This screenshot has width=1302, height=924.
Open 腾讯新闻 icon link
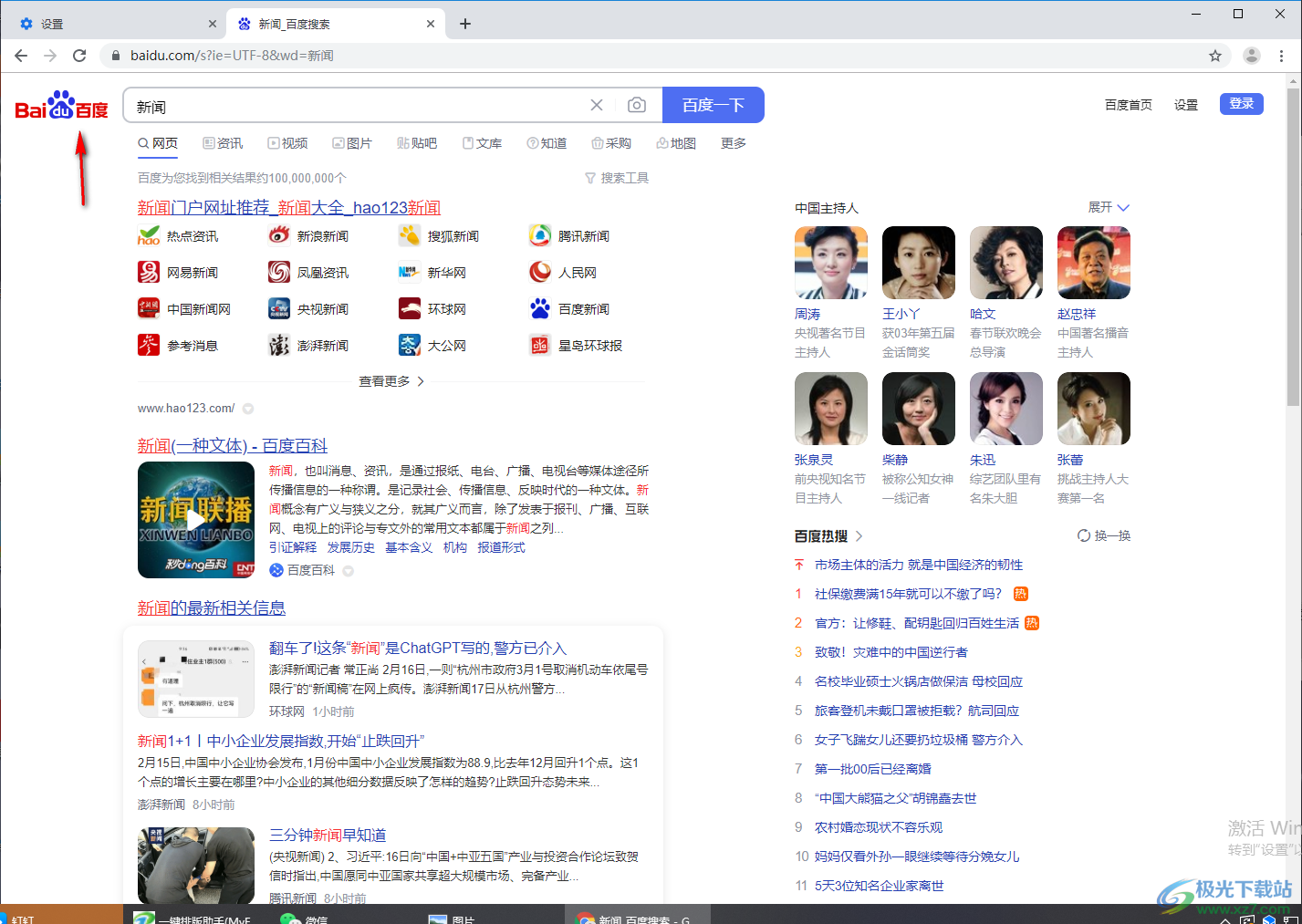pyautogui.click(x=540, y=235)
